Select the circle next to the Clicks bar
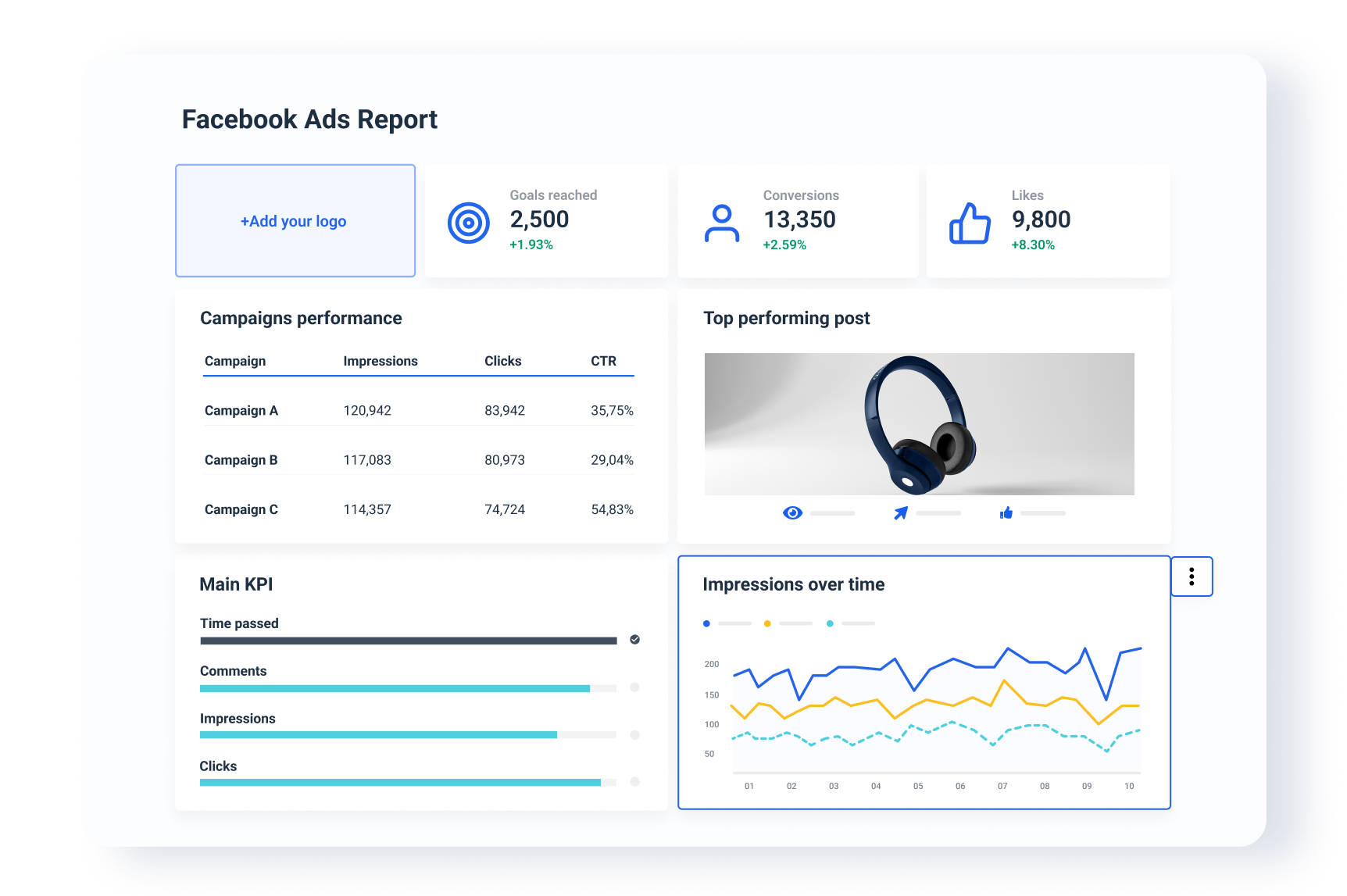Viewport: 1347px width, 896px height. 634,782
